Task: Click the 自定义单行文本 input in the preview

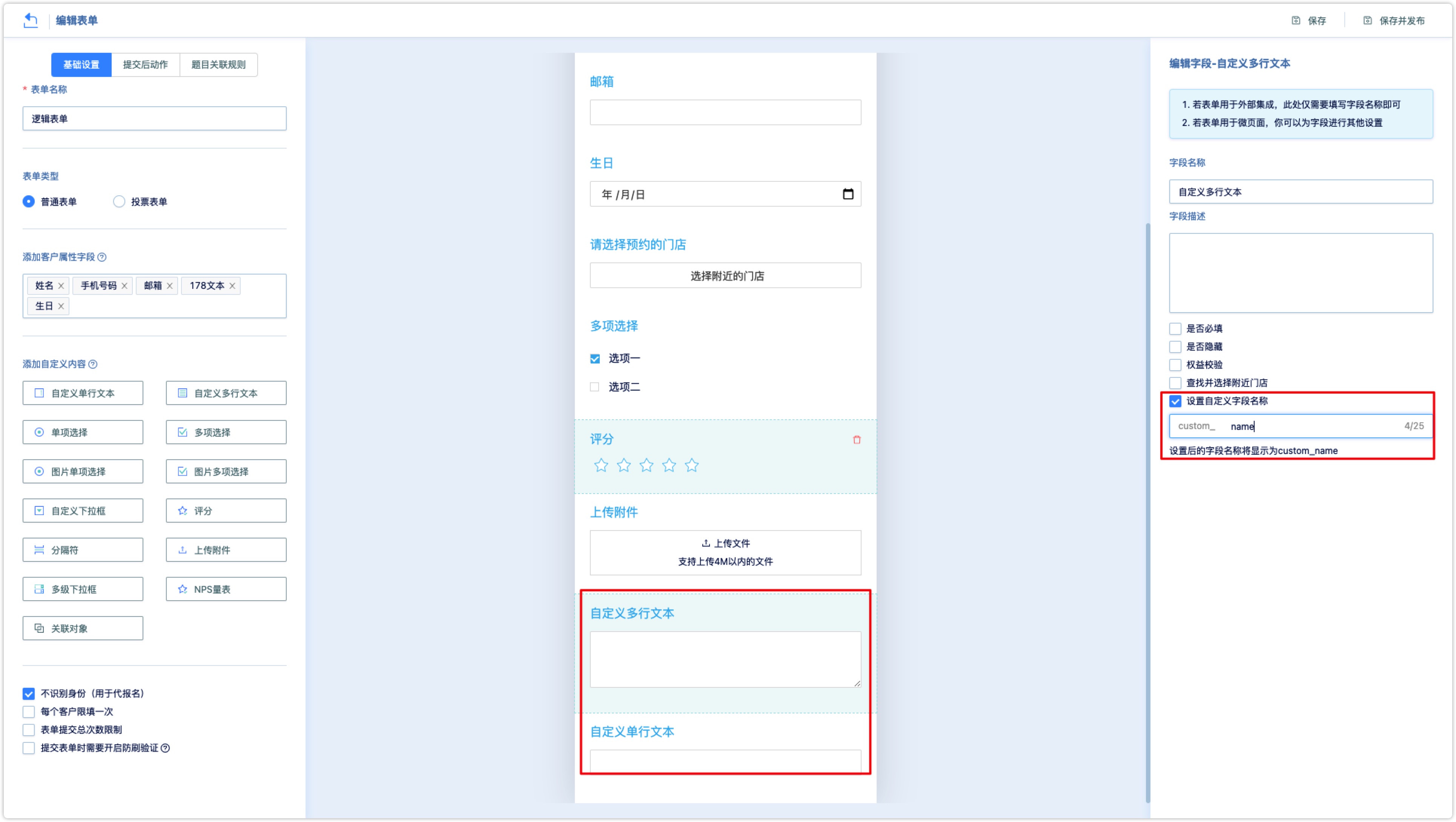Action: pyautogui.click(x=726, y=762)
